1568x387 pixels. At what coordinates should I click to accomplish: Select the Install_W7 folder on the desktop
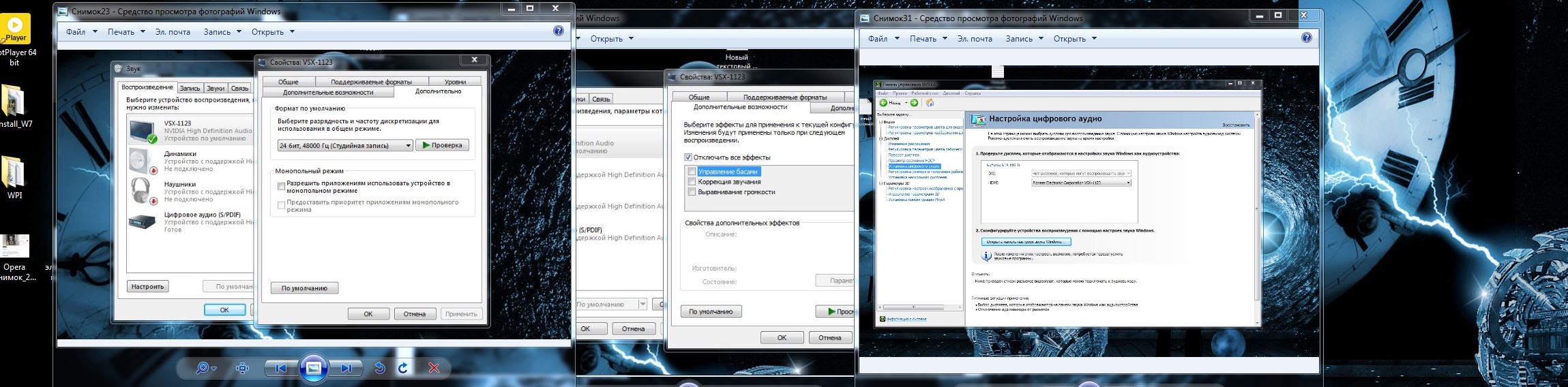[x=15, y=106]
